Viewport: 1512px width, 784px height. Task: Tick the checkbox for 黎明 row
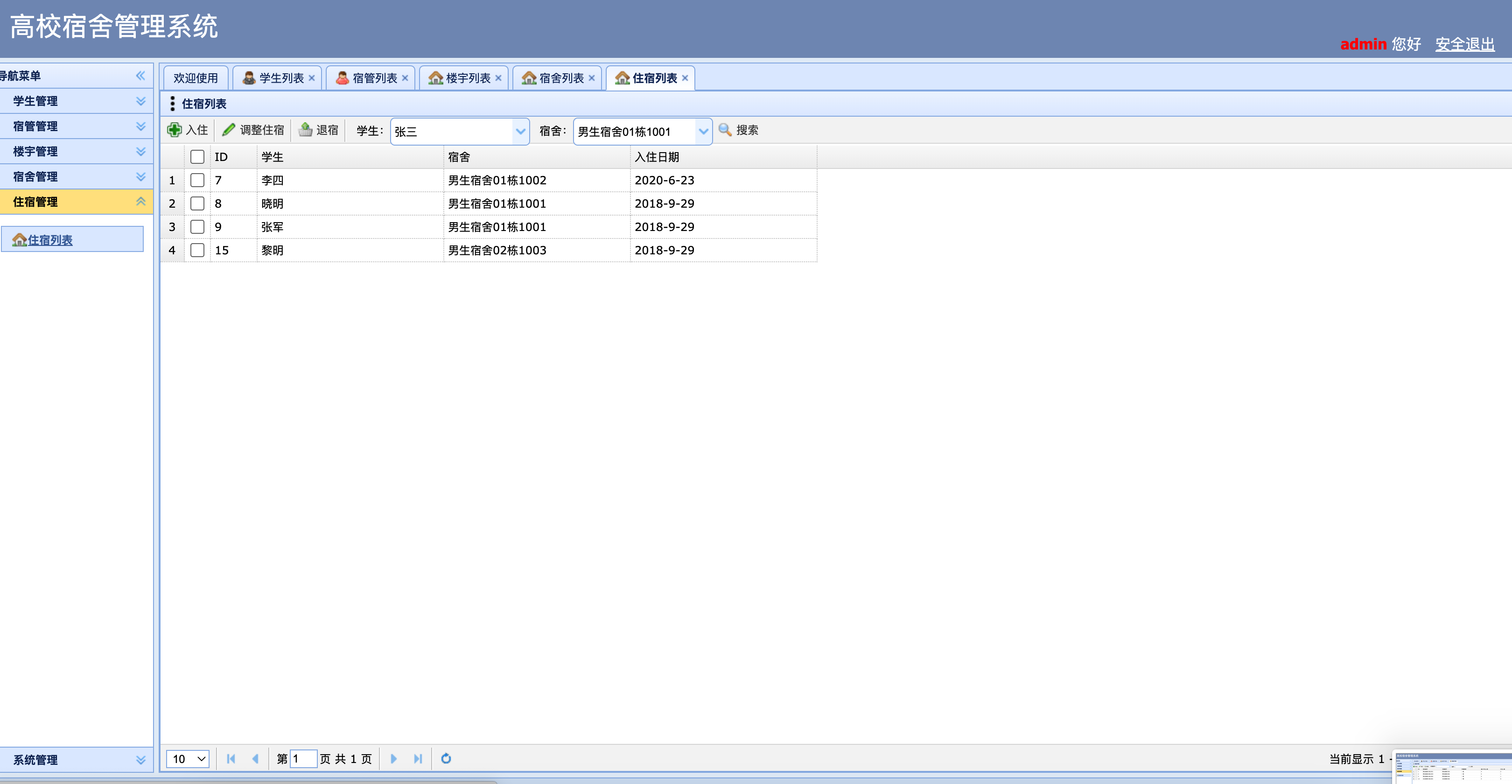pyautogui.click(x=197, y=250)
